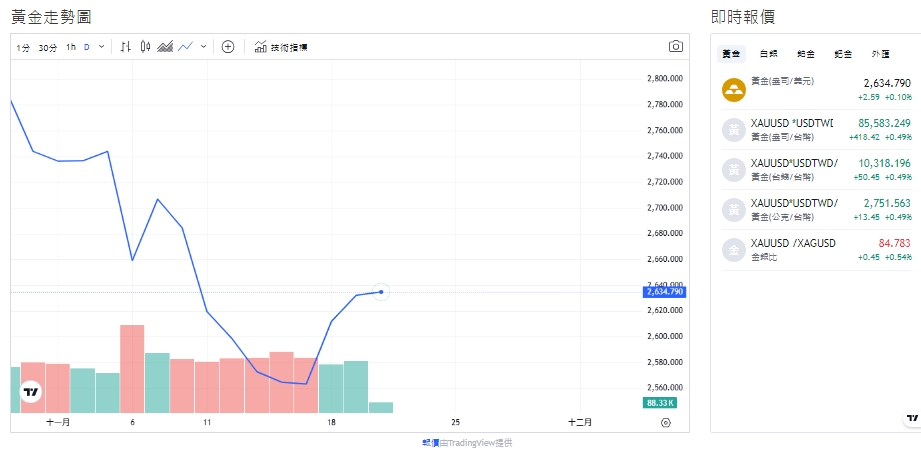This screenshot has height=455, width=921.
Task: Click the gold-silver ratio value 84.783
Action: pos(895,243)
